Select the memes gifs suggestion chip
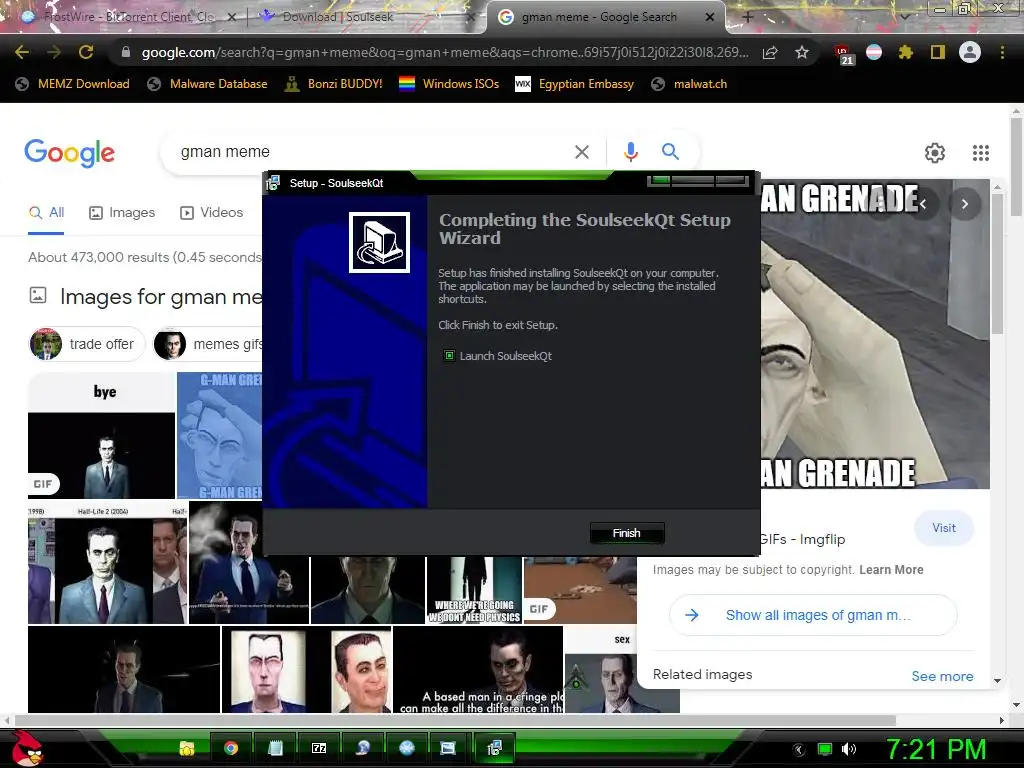 click(208, 344)
